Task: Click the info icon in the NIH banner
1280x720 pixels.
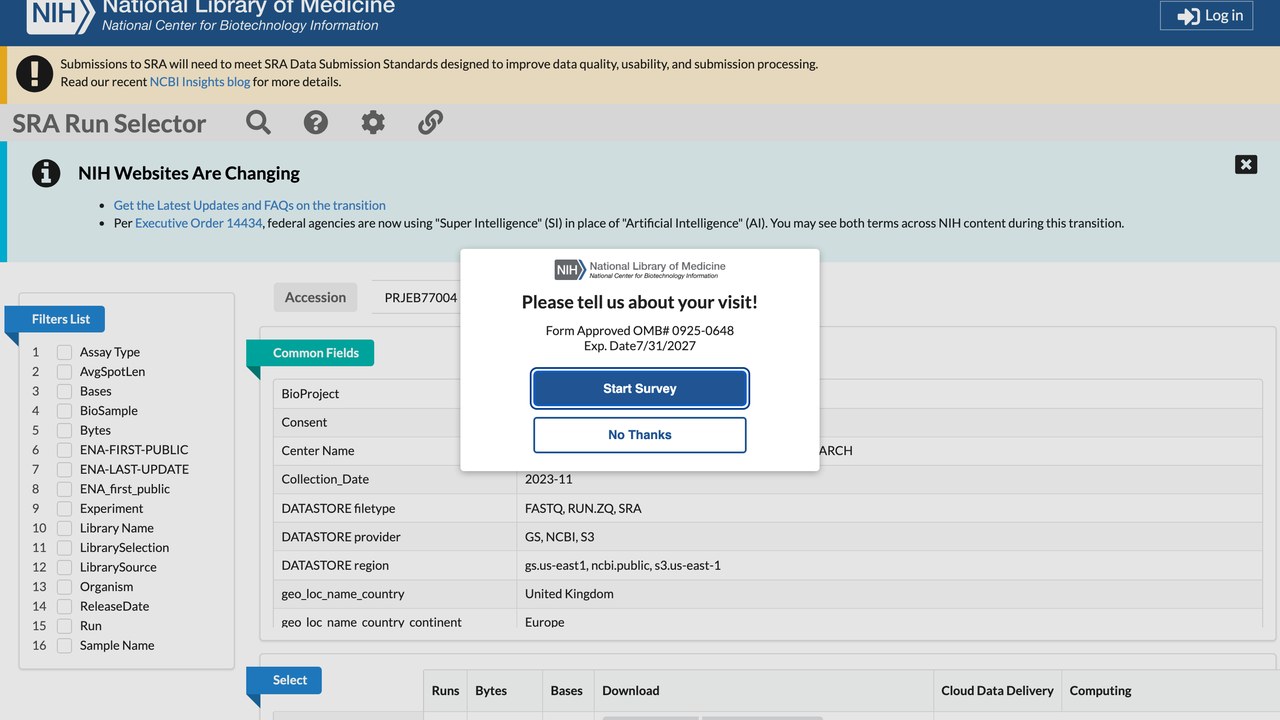Action: click(x=46, y=173)
